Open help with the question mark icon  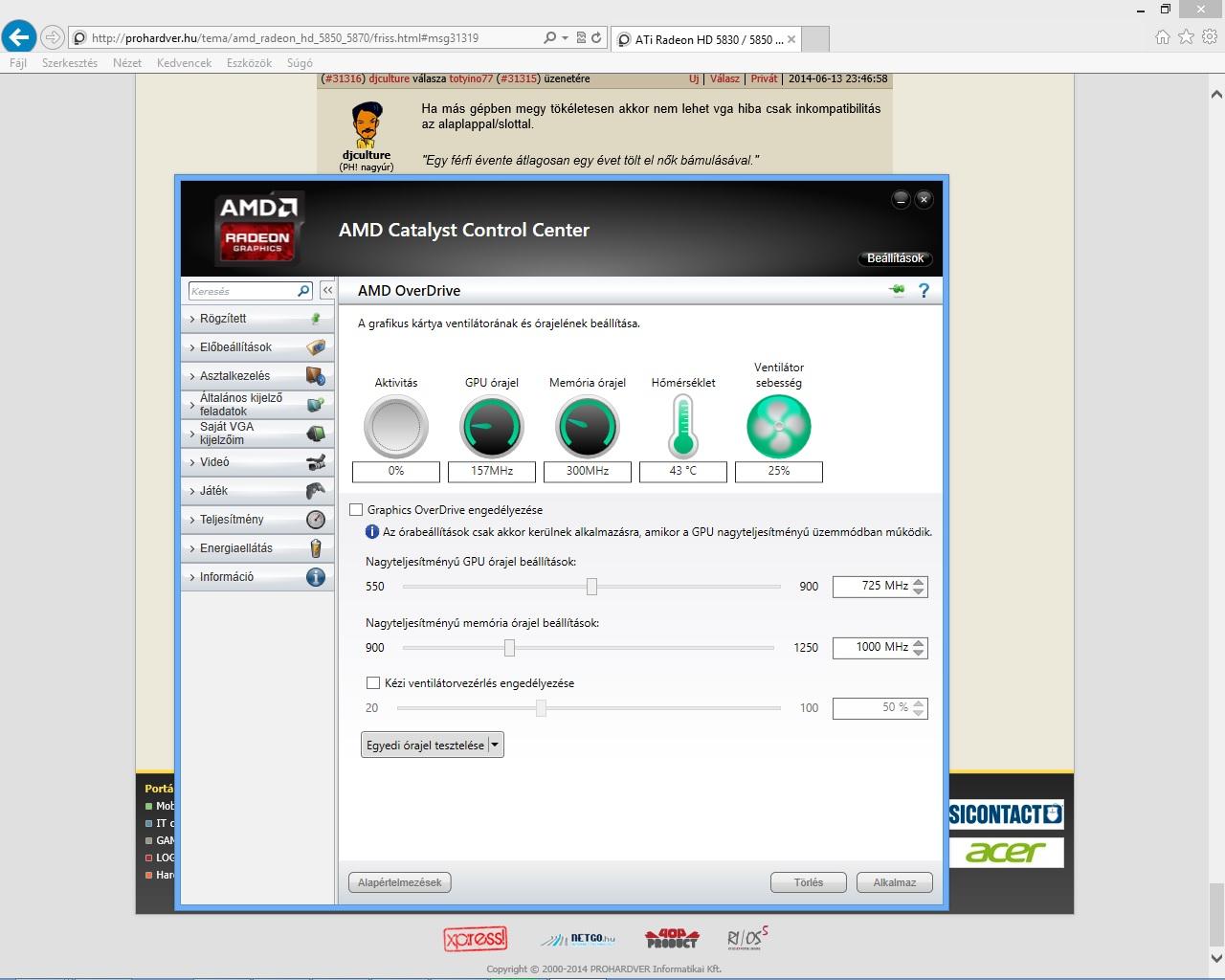(924, 290)
